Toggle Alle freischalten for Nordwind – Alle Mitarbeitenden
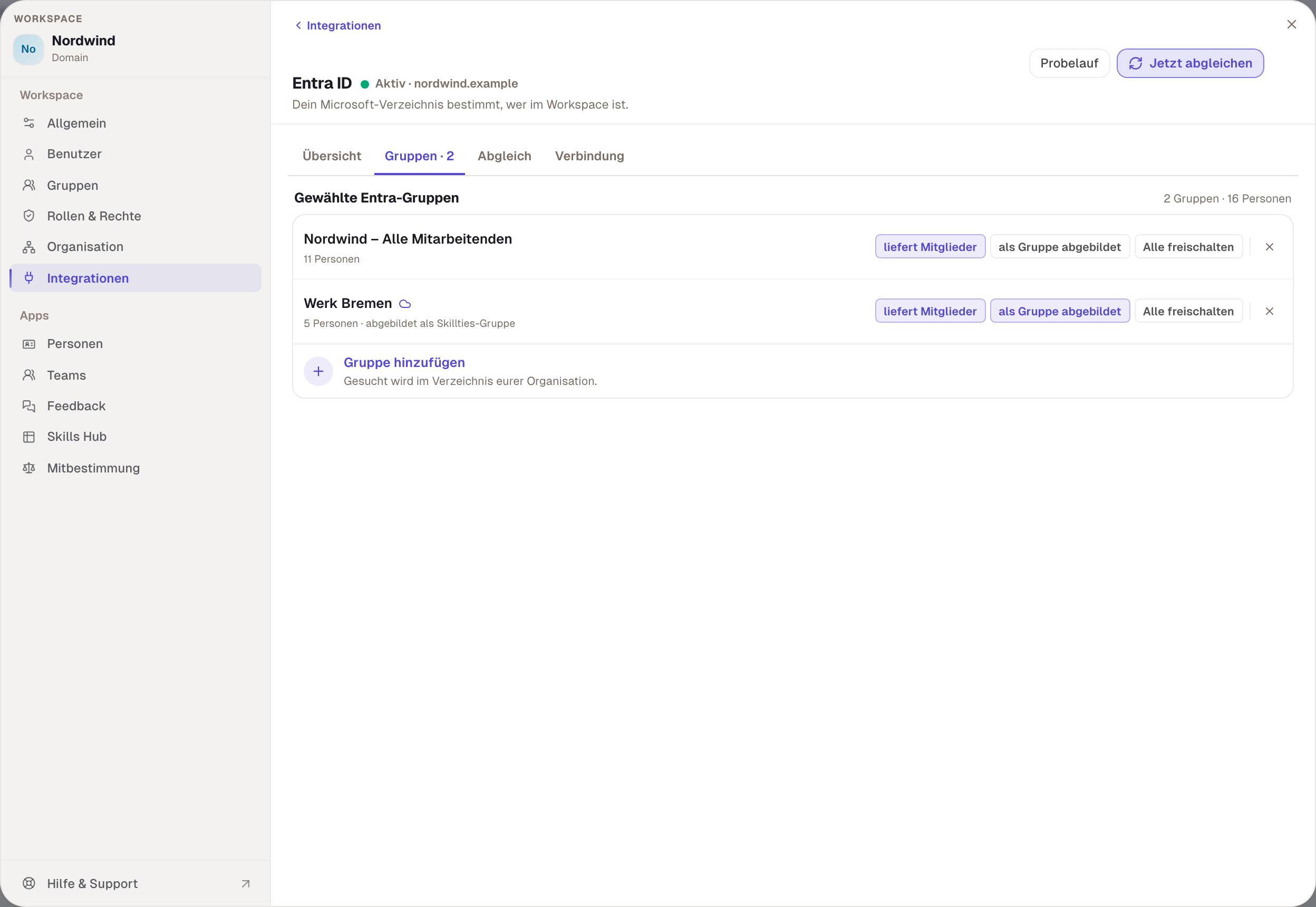Viewport: 1316px width, 907px height. [1188, 247]
